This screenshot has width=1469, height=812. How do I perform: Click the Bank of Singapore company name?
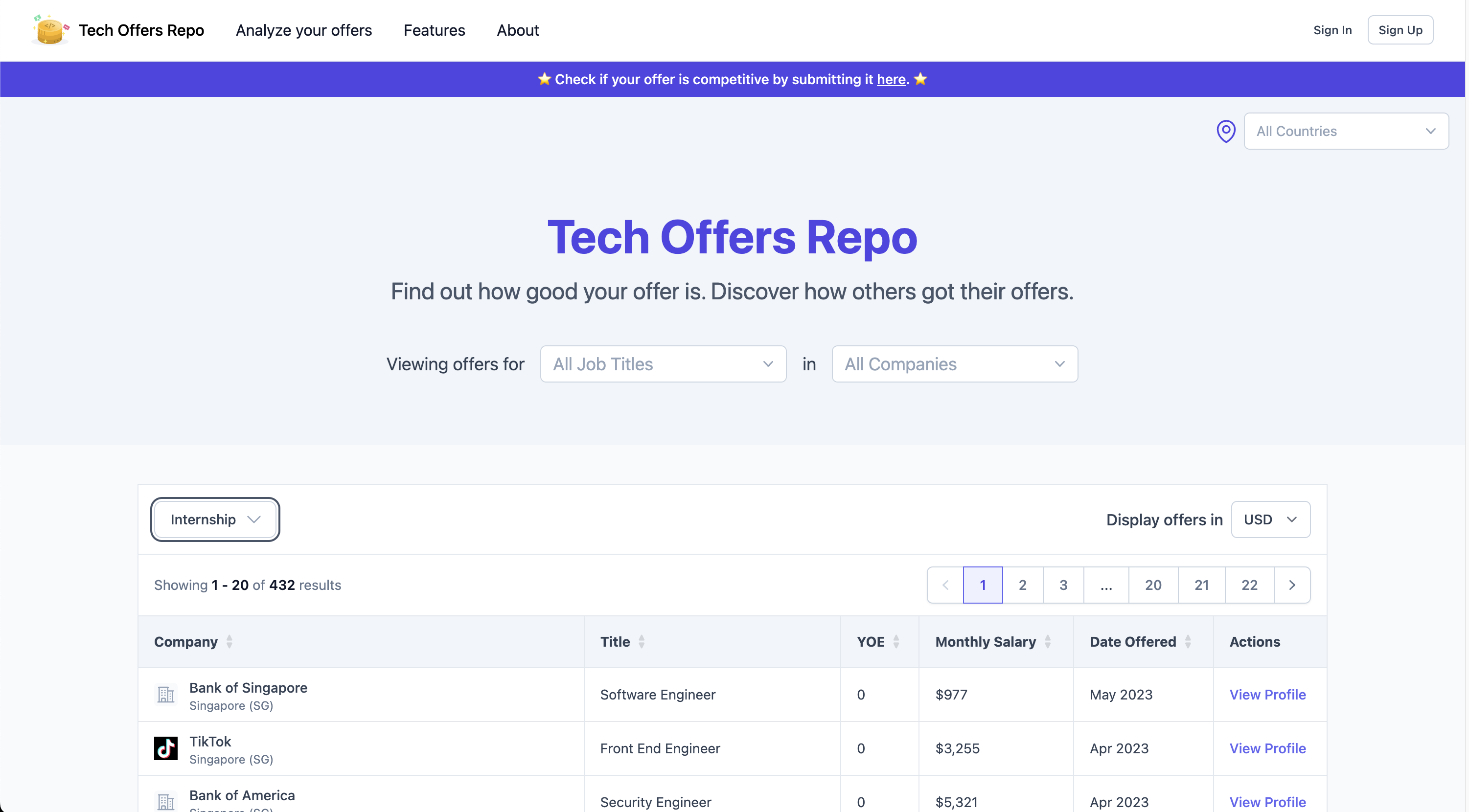[248, 688]
